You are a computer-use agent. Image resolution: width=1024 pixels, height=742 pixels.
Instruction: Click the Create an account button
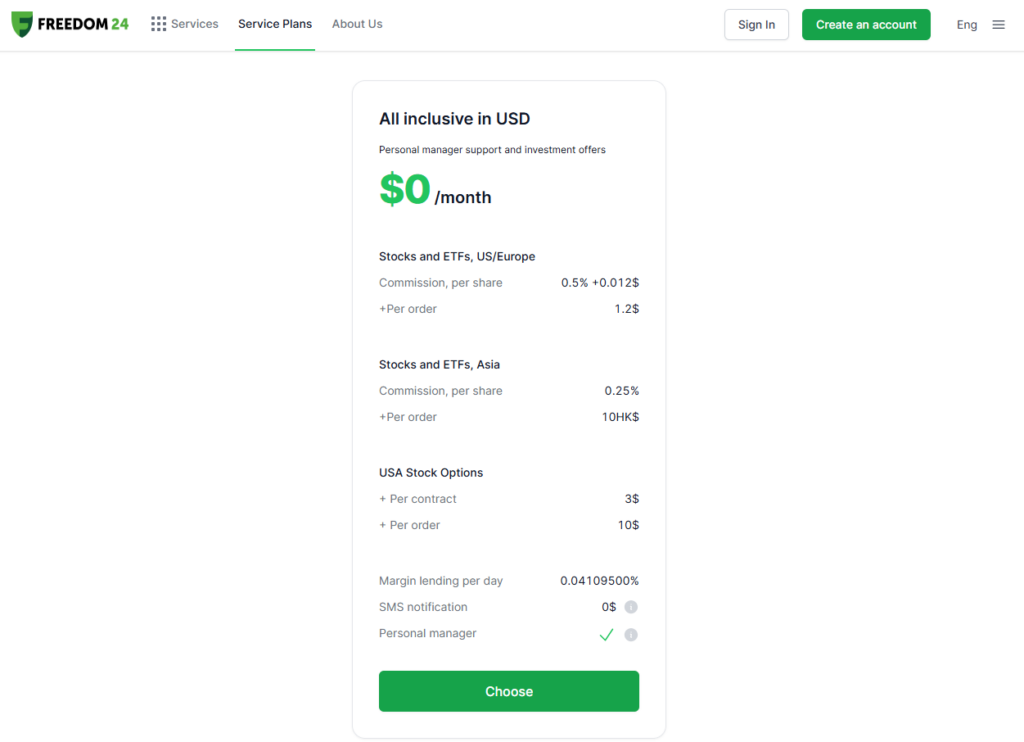coord(866,24)
